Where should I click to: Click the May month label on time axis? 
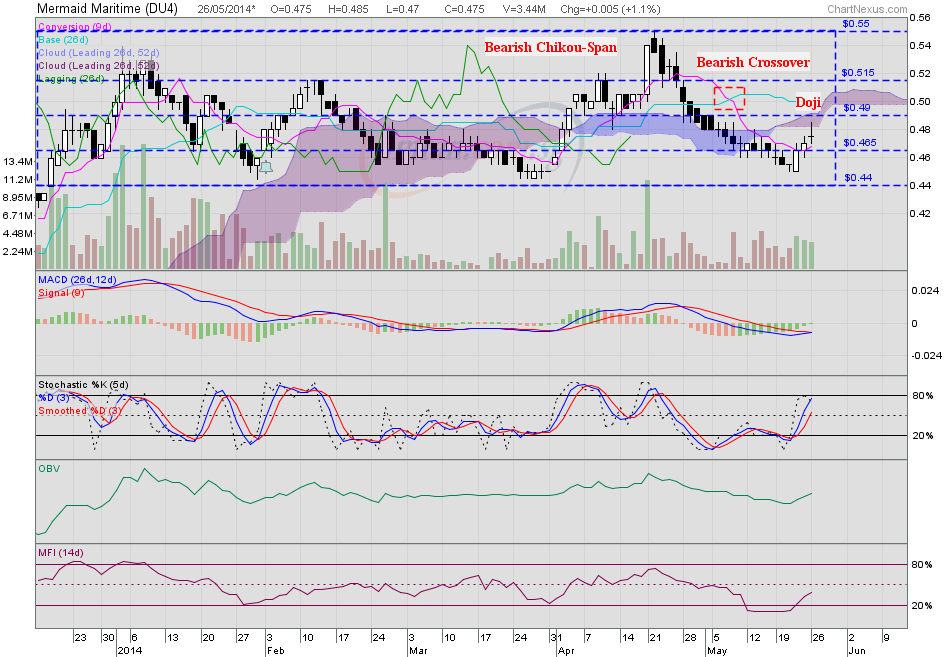717,650
